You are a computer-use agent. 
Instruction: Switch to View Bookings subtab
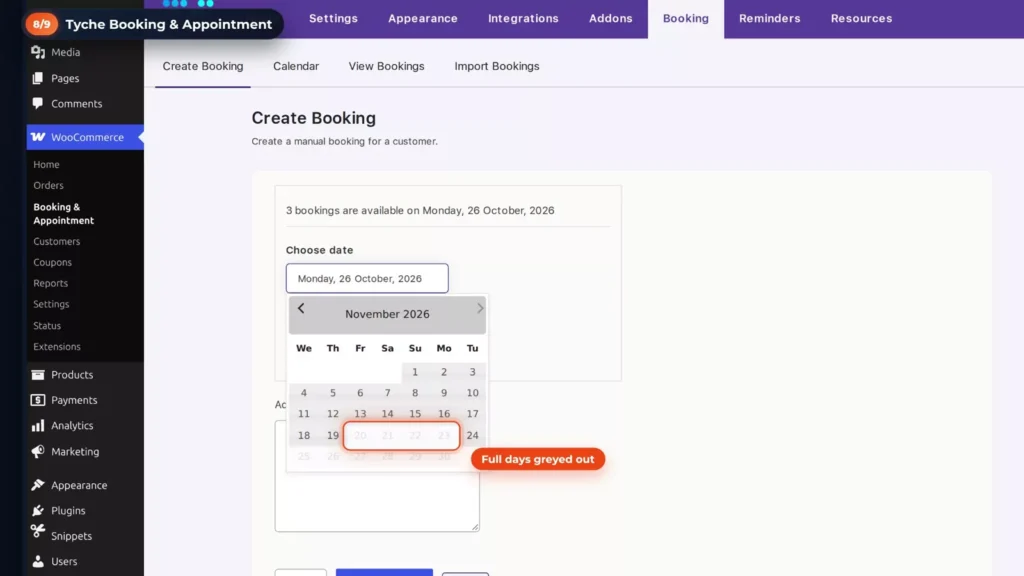[x=386, y=66]
